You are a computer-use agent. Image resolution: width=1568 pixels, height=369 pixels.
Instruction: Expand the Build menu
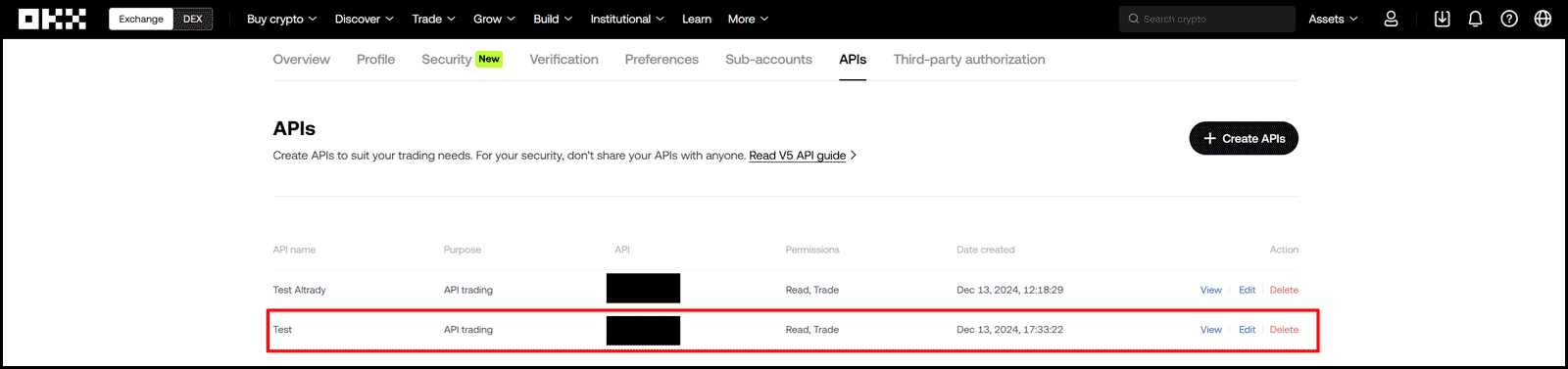point(553,19)
